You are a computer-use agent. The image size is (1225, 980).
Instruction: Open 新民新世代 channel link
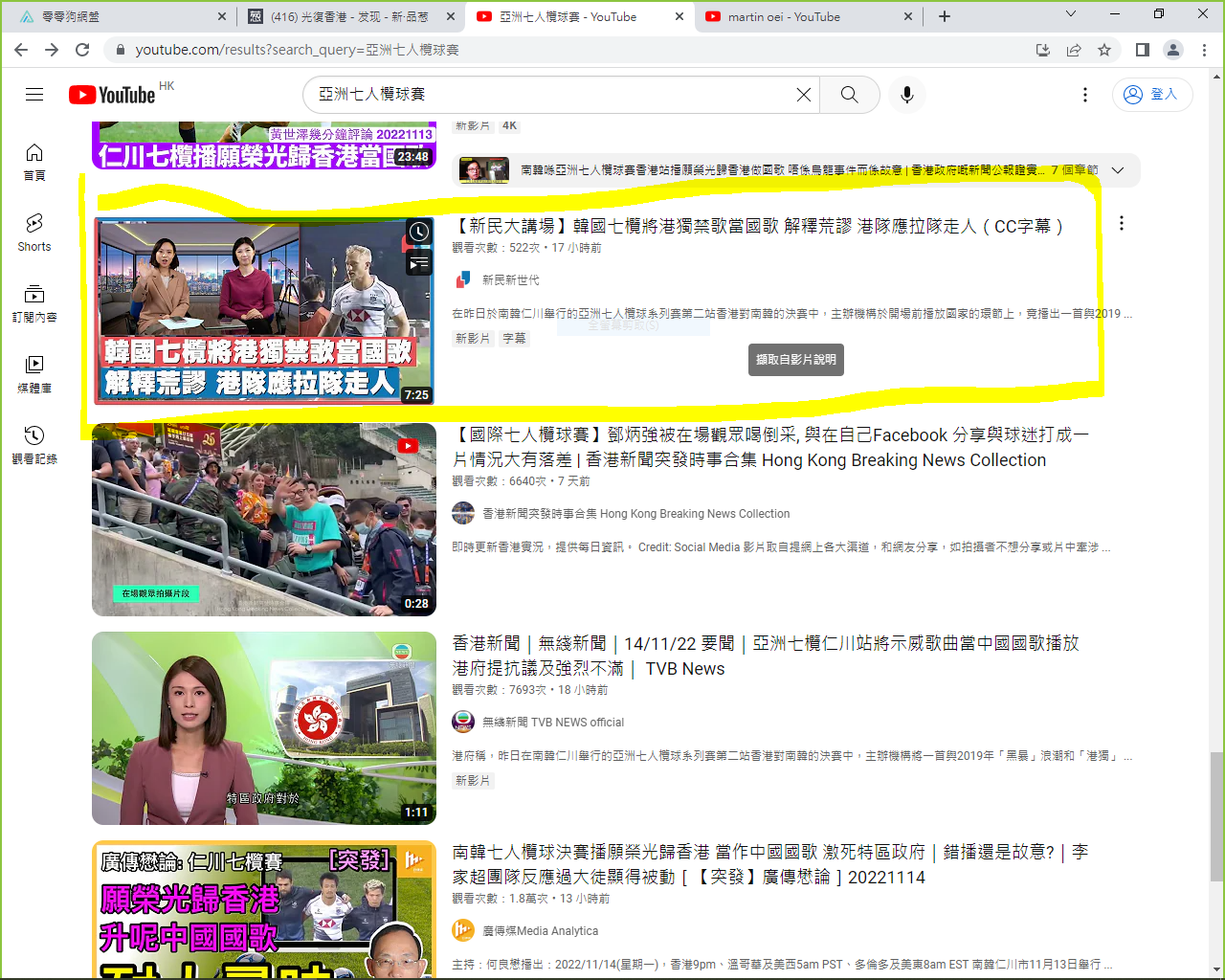(x=510, y=279)
